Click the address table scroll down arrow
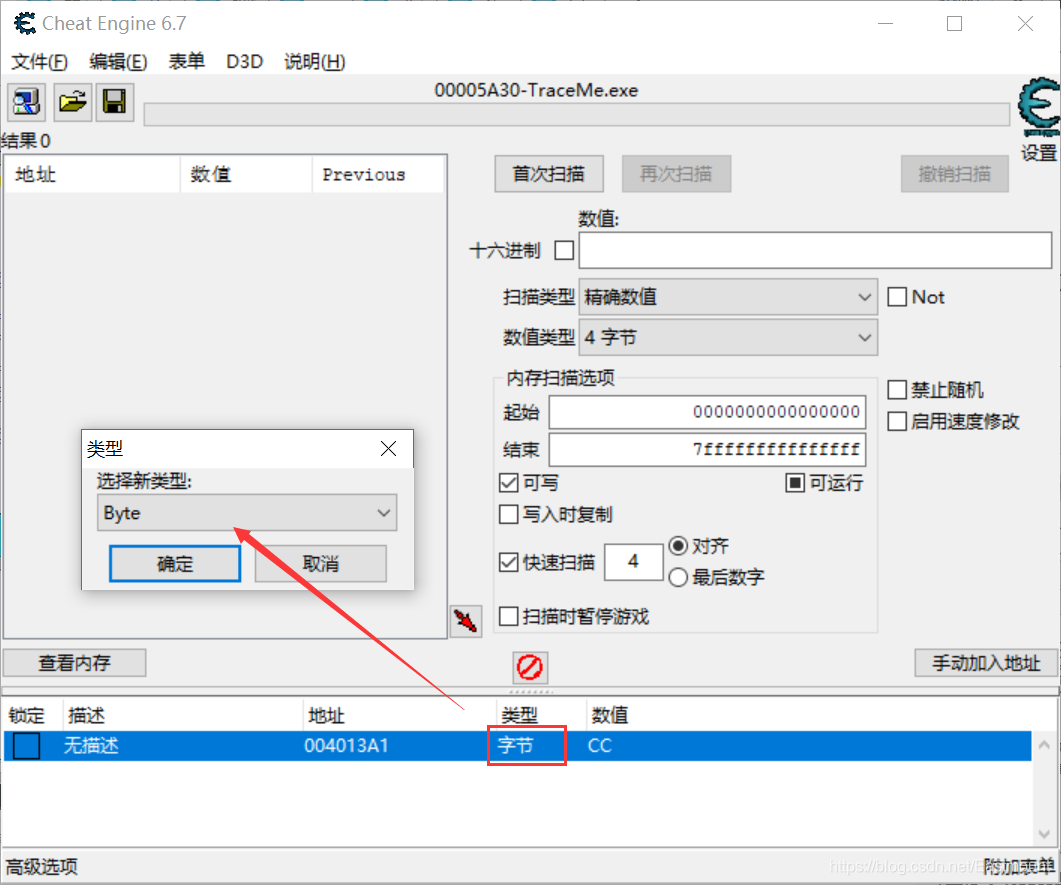The height and width of the screenshot is (885, 1061). (x=1044, y=834)
